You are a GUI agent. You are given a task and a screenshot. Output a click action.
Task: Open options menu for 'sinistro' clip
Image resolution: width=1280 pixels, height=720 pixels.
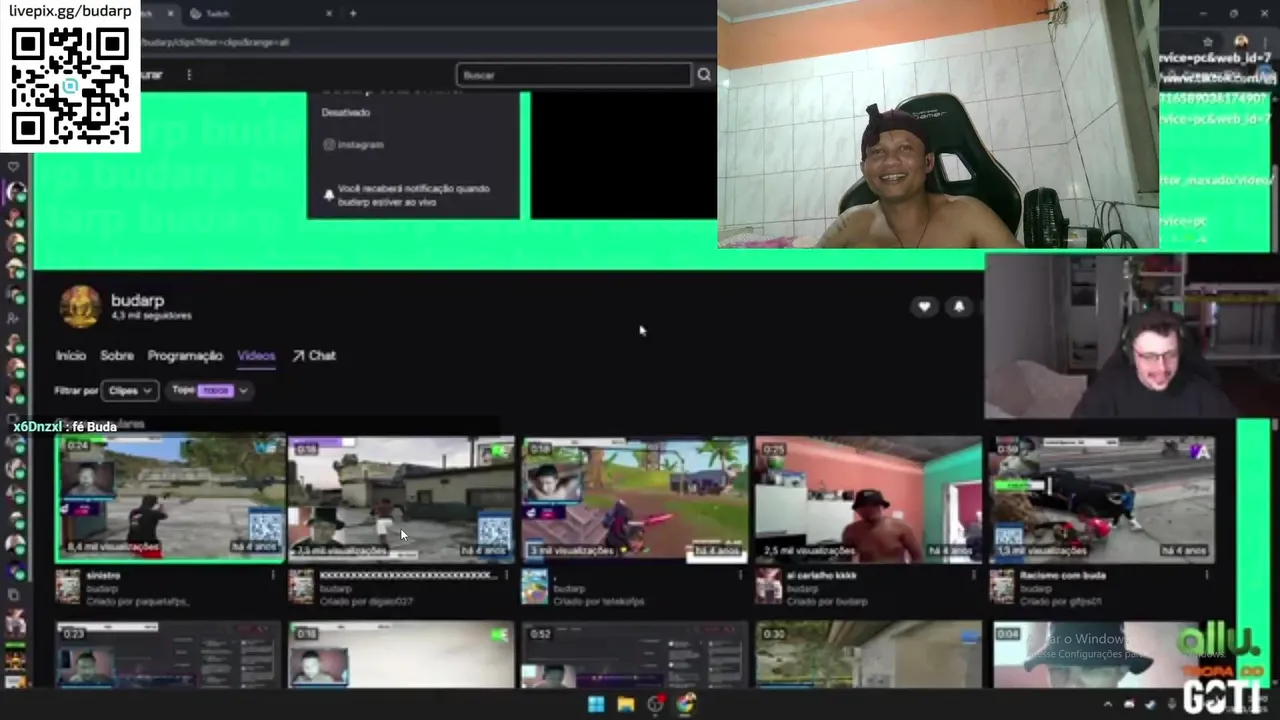coord(273,576)
